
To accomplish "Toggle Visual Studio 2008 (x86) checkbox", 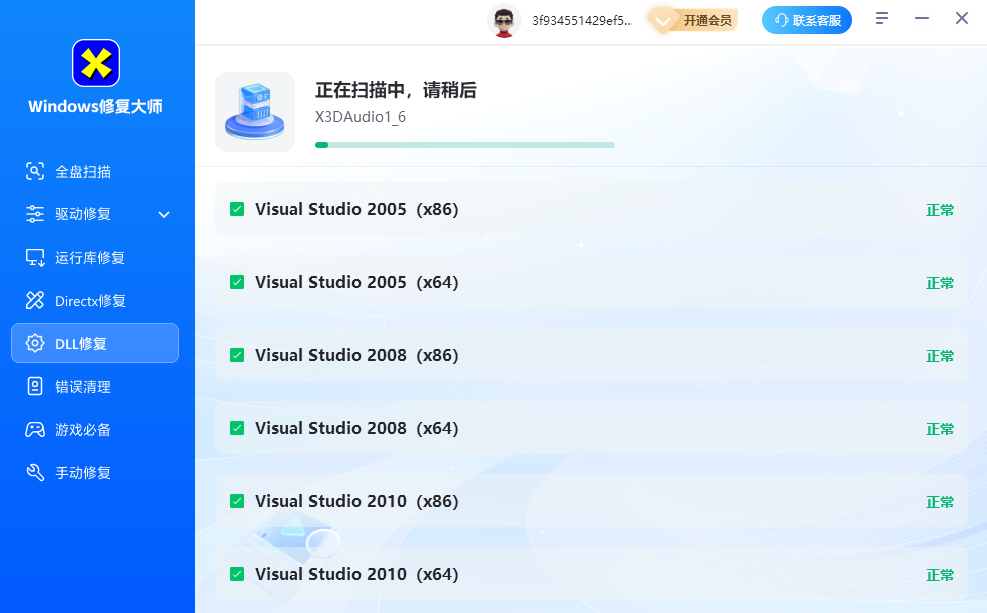I will pos(237,355).
